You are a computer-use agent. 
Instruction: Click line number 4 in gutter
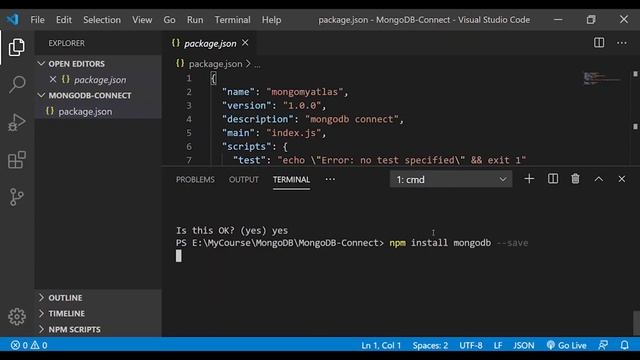click(x=189, y=119)
